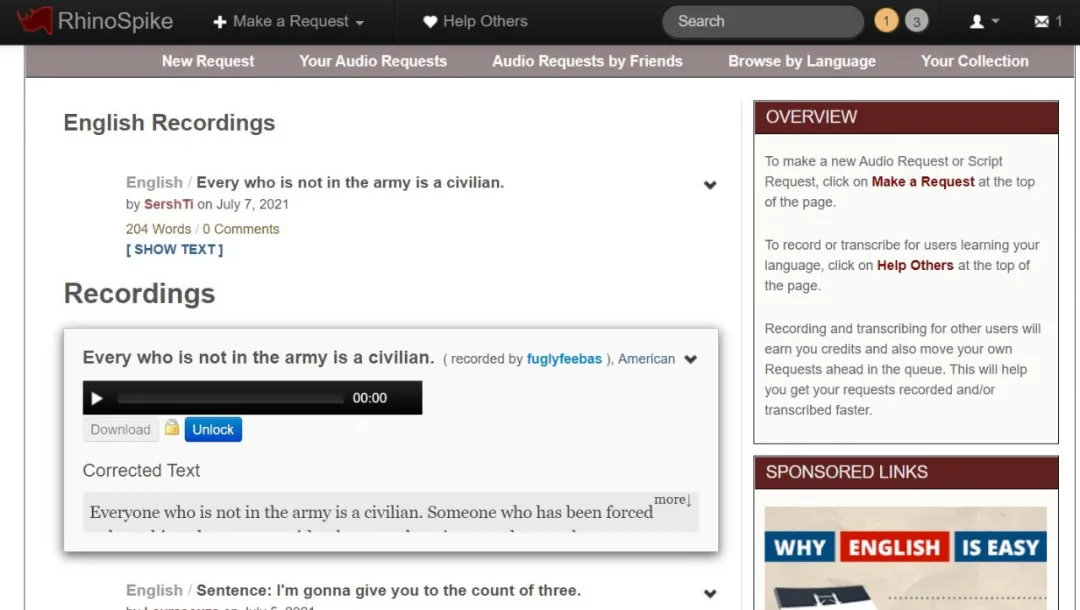Click the Corrected Text paragraph box
1080x610 pixels.
(391, 512)
